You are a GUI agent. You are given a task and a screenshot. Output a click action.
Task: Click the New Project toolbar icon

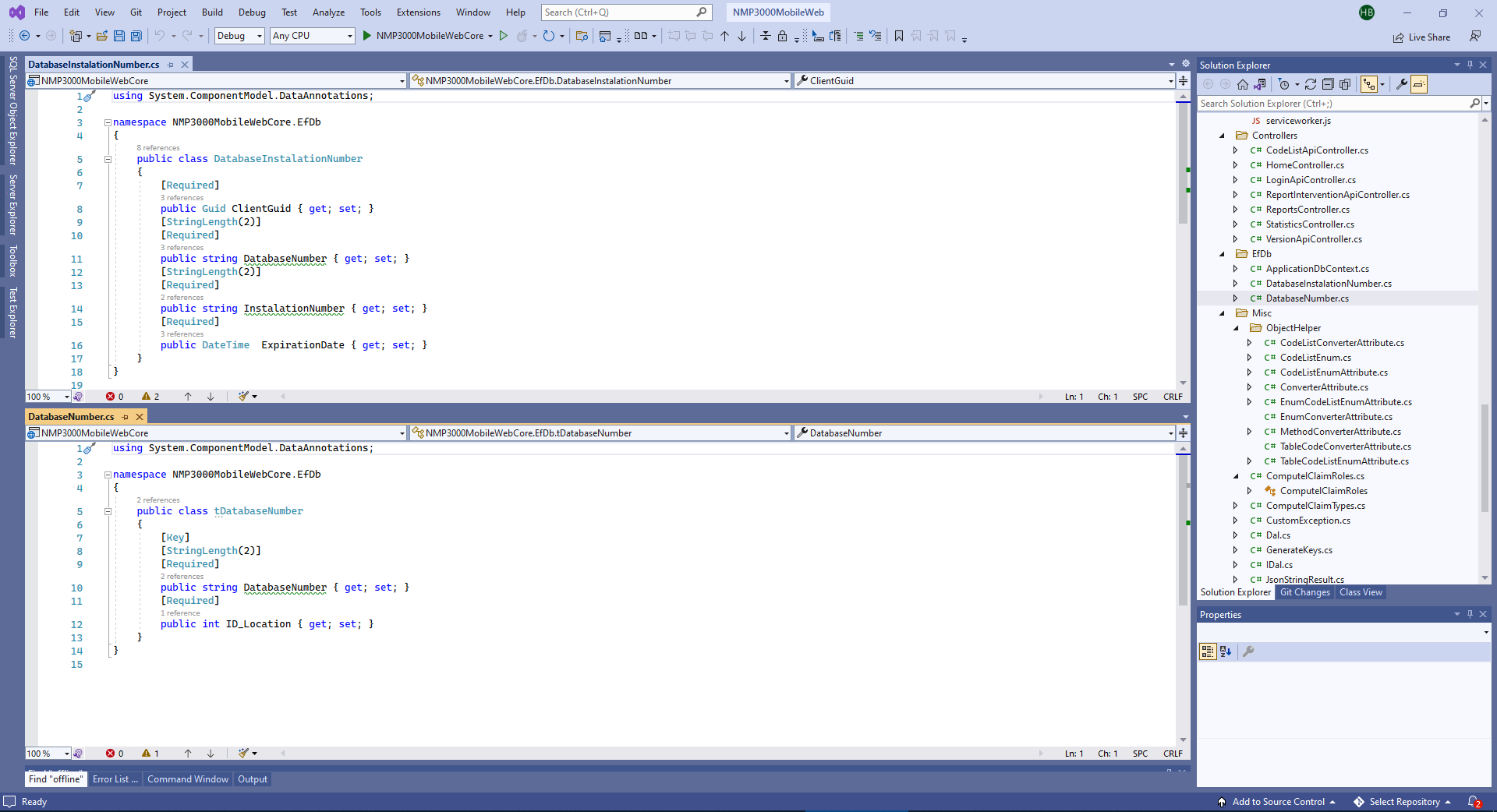[x=76, y=36]
